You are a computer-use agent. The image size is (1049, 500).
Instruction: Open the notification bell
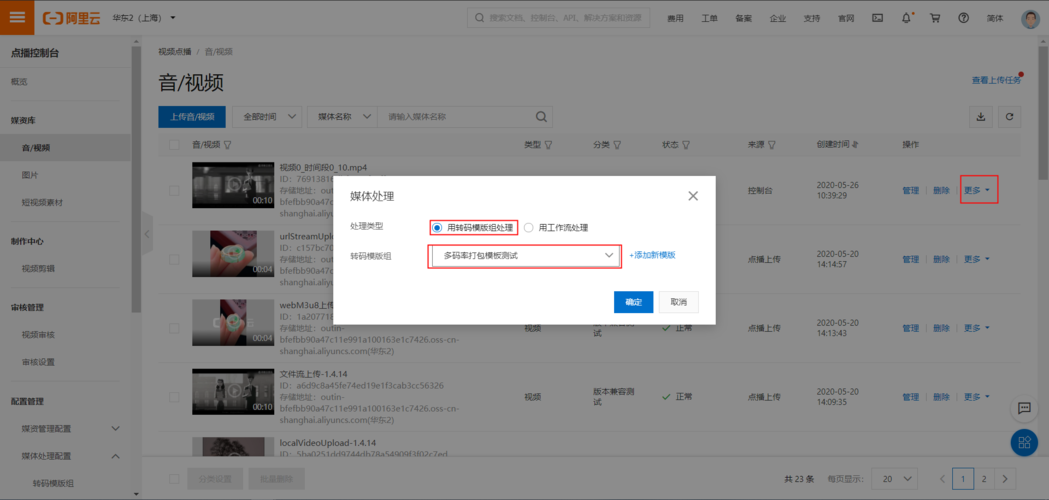click(907, 18)
